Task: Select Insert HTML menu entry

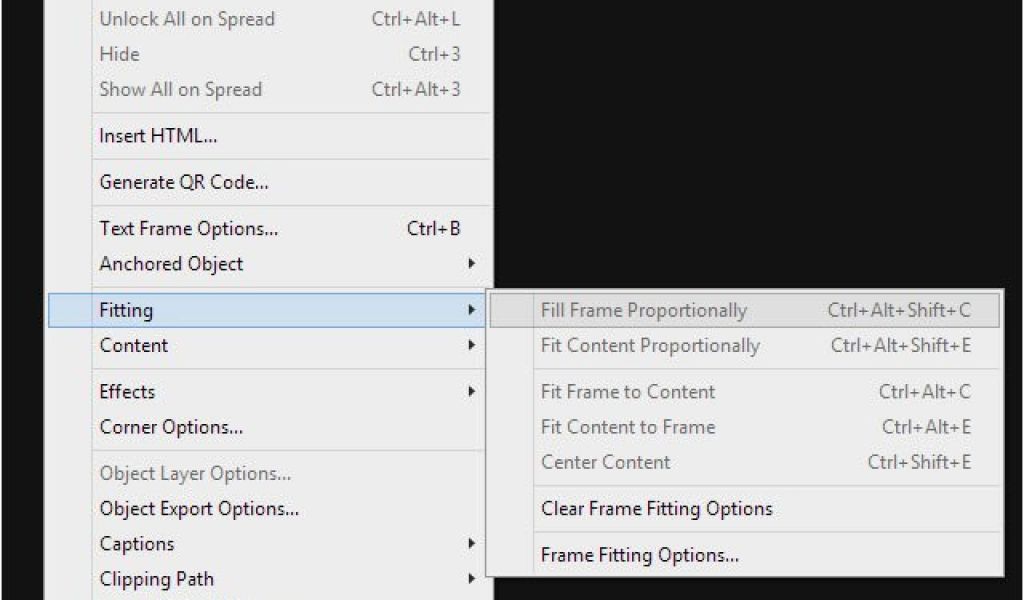Action: click(x=158, y=136)
